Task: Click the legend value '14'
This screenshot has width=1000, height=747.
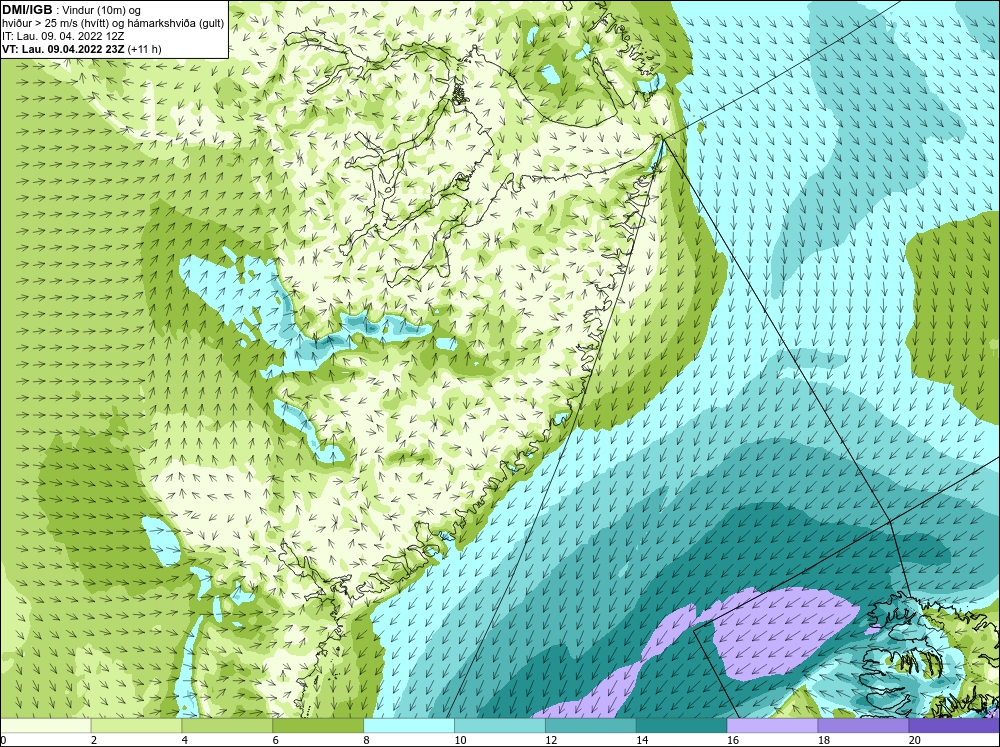Action: click(x=642, y=740)
